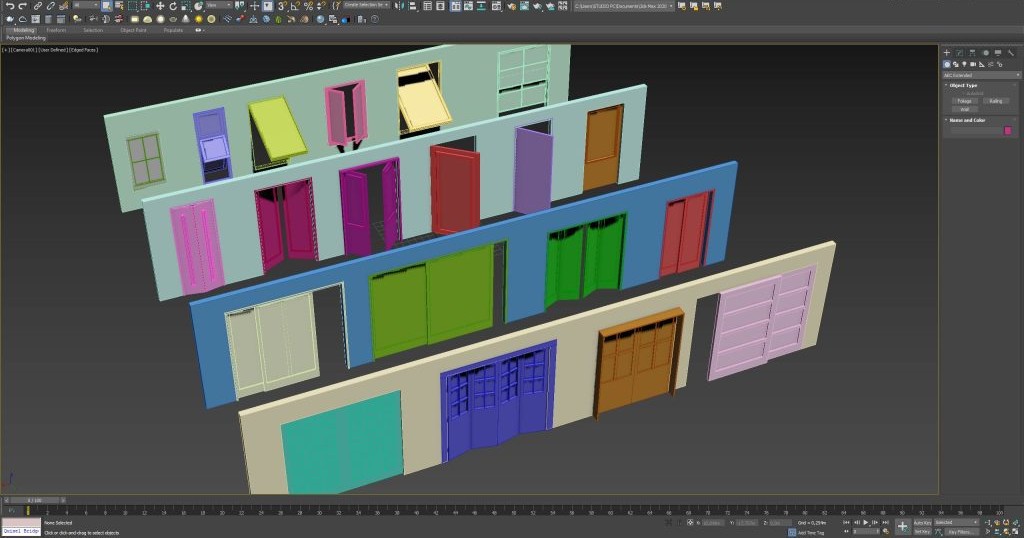The width and height of the screenshot is (1024, 538).
Task: Click the Select and Place icon
Action: (x=198, y=6)
